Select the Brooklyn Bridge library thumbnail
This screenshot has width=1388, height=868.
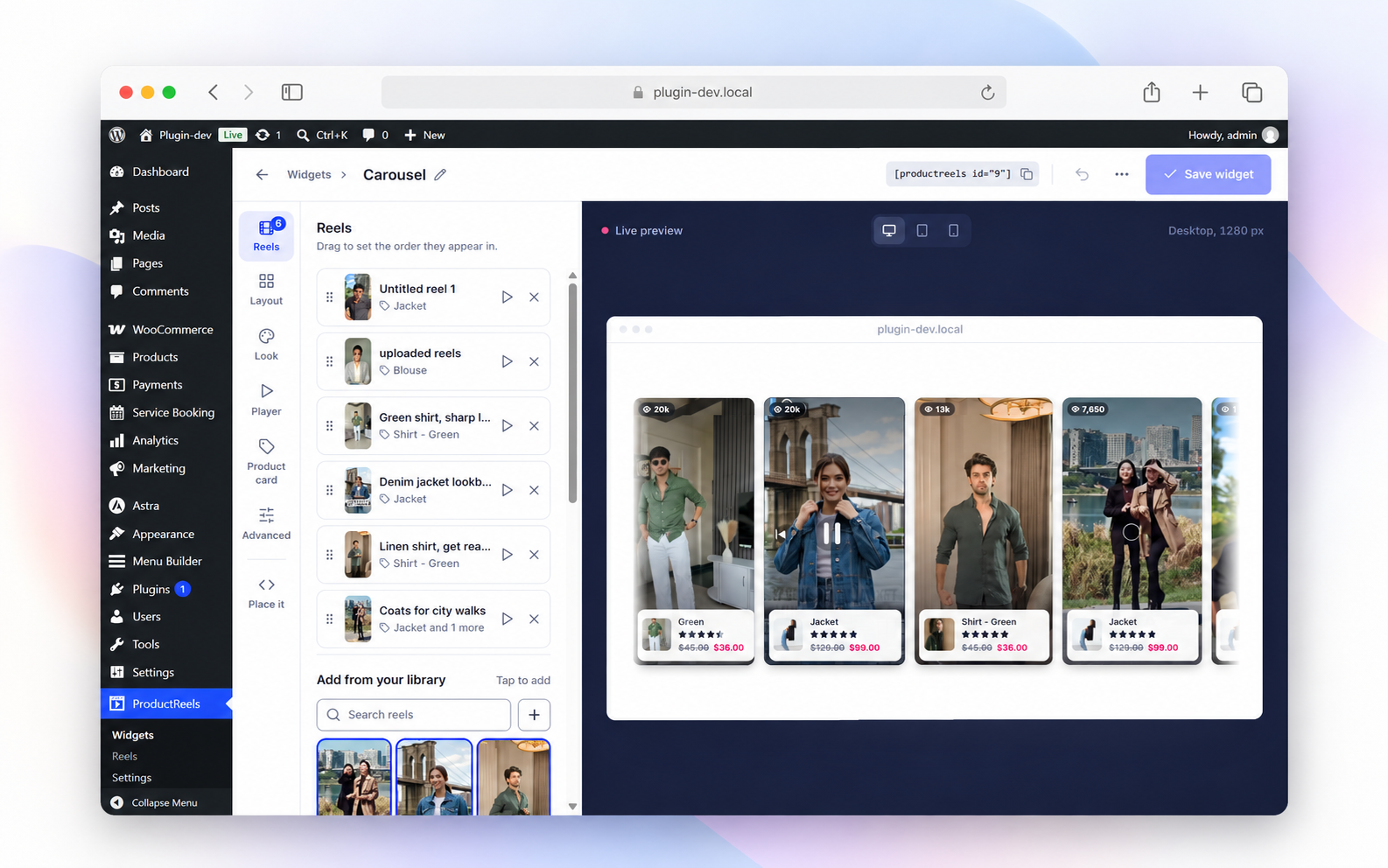click(x=434, y=777)
